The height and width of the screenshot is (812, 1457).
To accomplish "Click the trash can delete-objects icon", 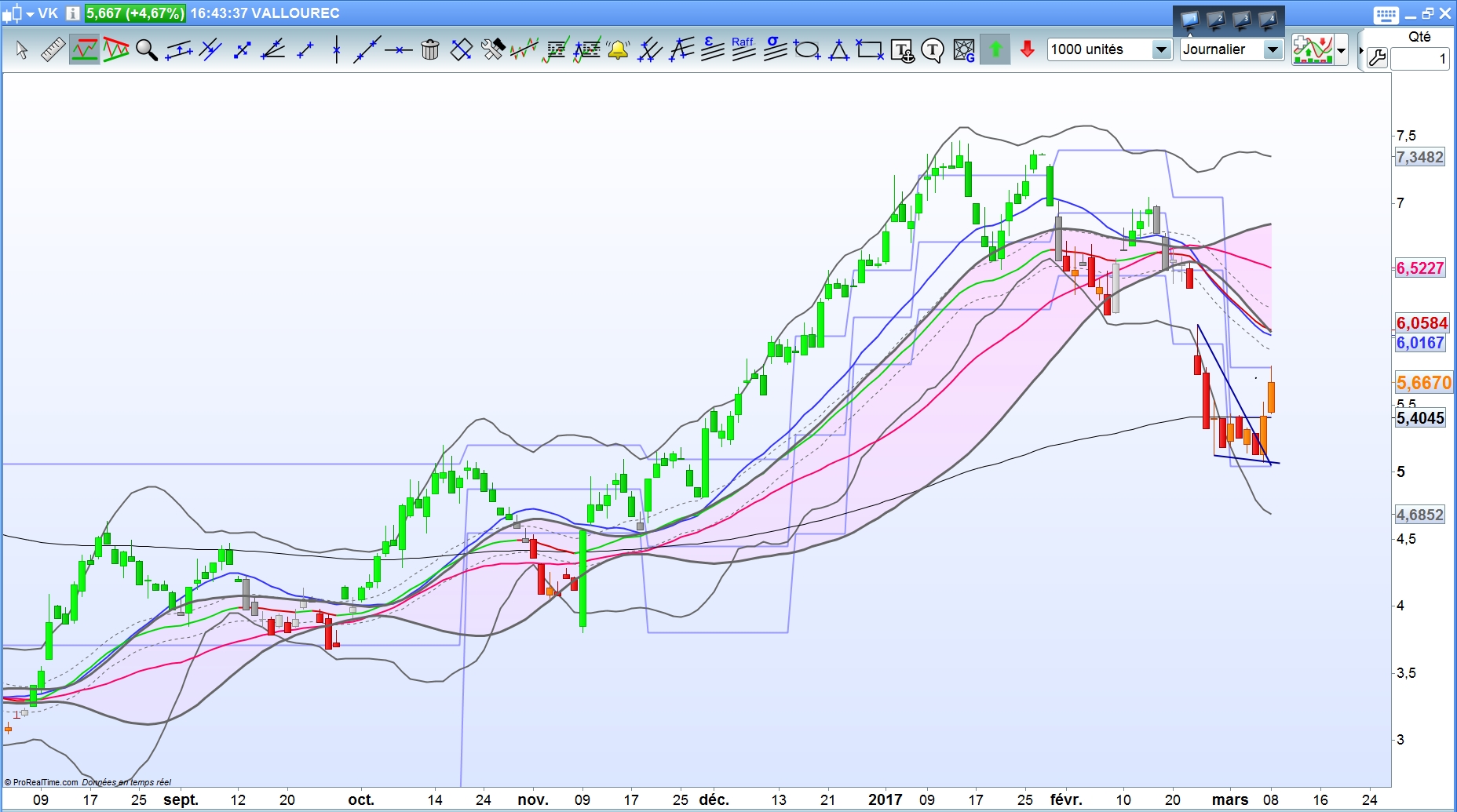I will click(x=430, y=50).
